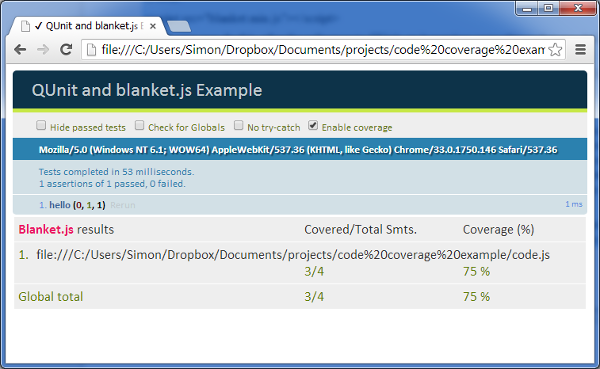Expand the code.js coverage file row
The width and height of the screenshot is (600, 369).
click(293, 255)
